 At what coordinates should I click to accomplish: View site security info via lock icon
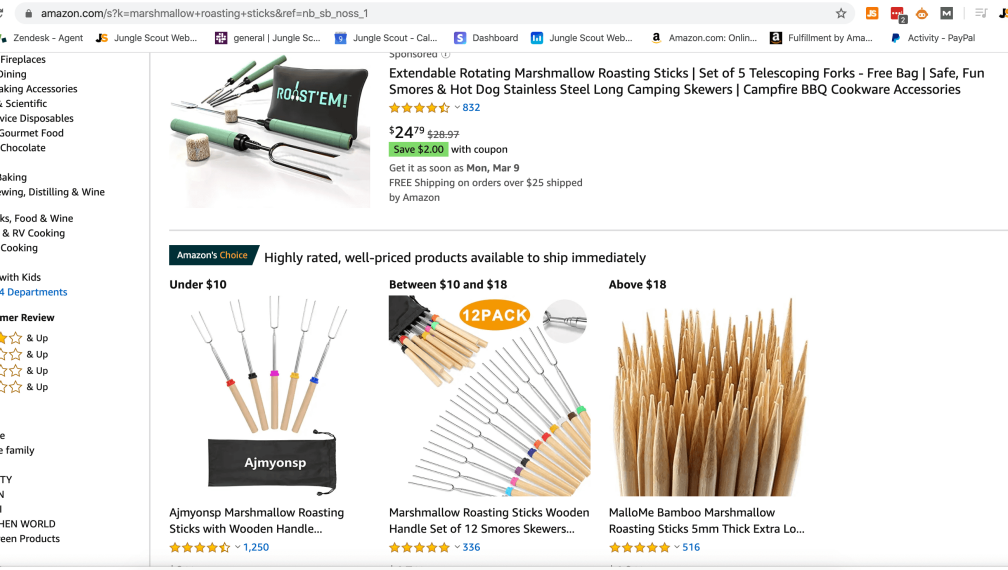[x=28, y=13]
